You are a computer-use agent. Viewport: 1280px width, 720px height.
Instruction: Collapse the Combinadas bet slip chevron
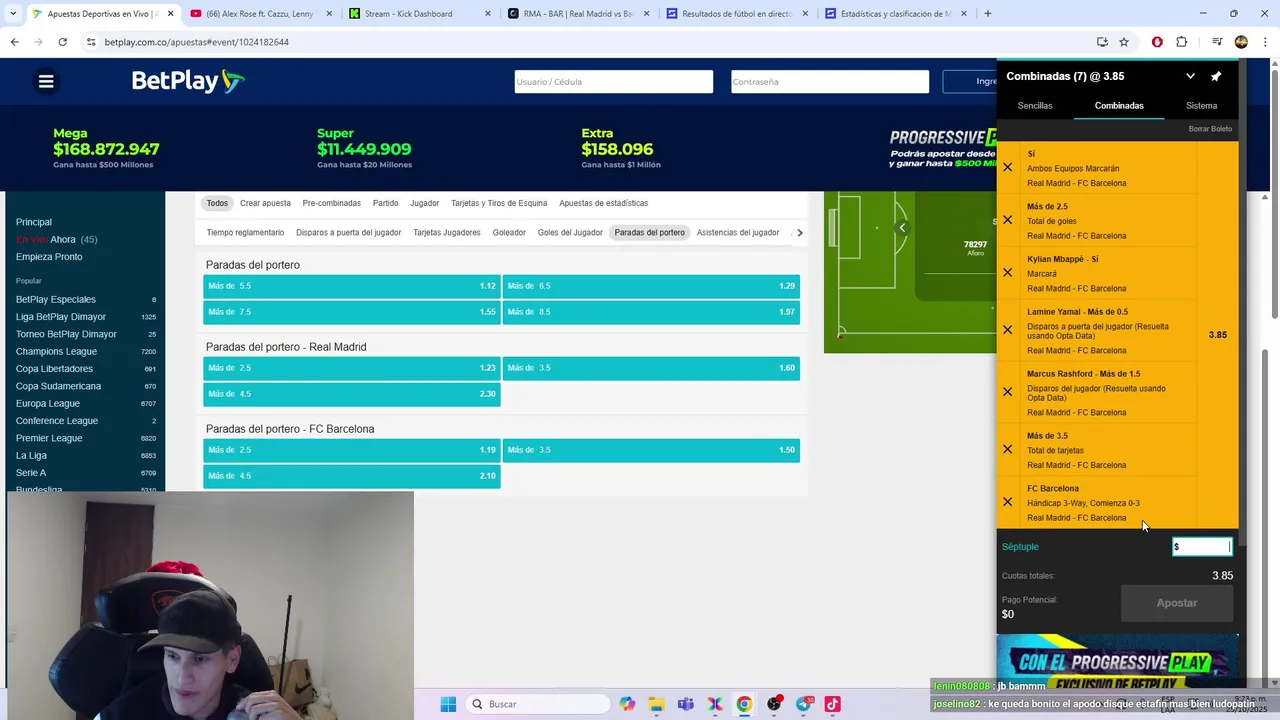1190,76
